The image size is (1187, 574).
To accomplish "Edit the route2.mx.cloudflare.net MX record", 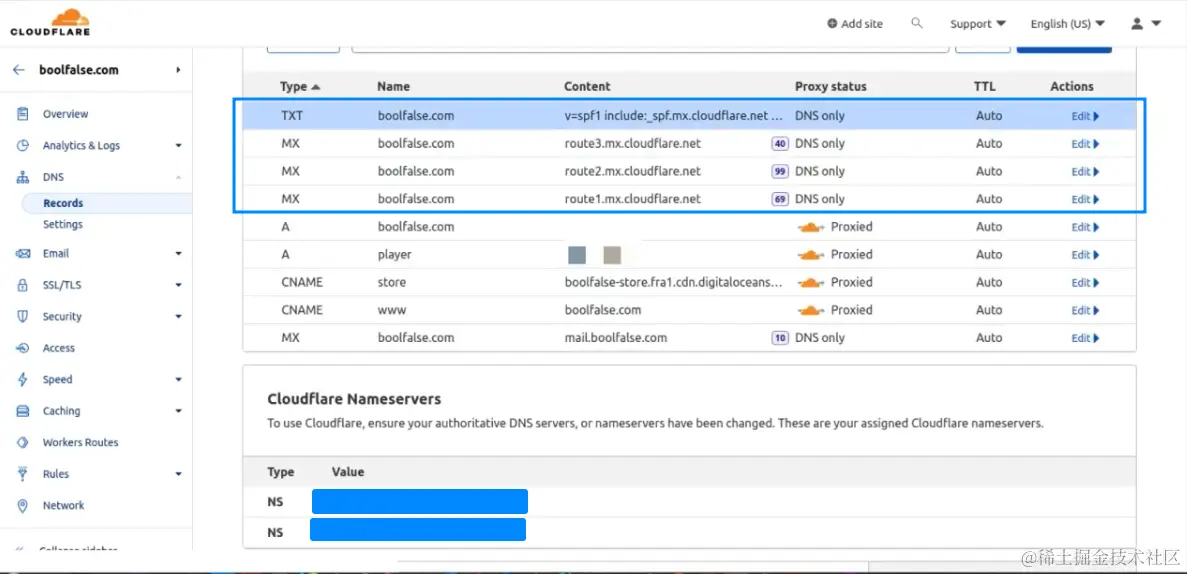I will [x=1085, y=172].
